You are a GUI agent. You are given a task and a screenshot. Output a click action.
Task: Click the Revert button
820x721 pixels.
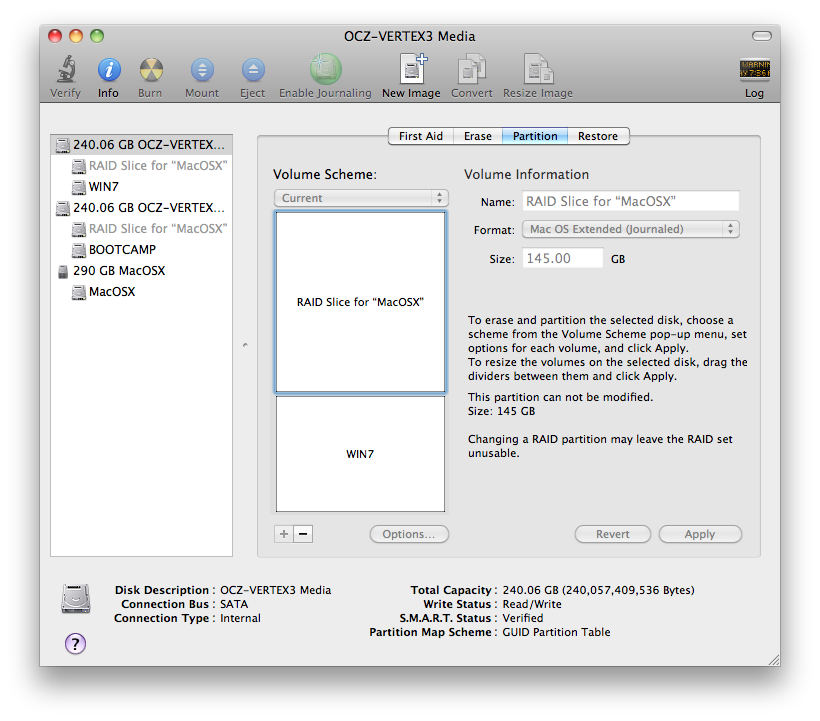[612, 534]
